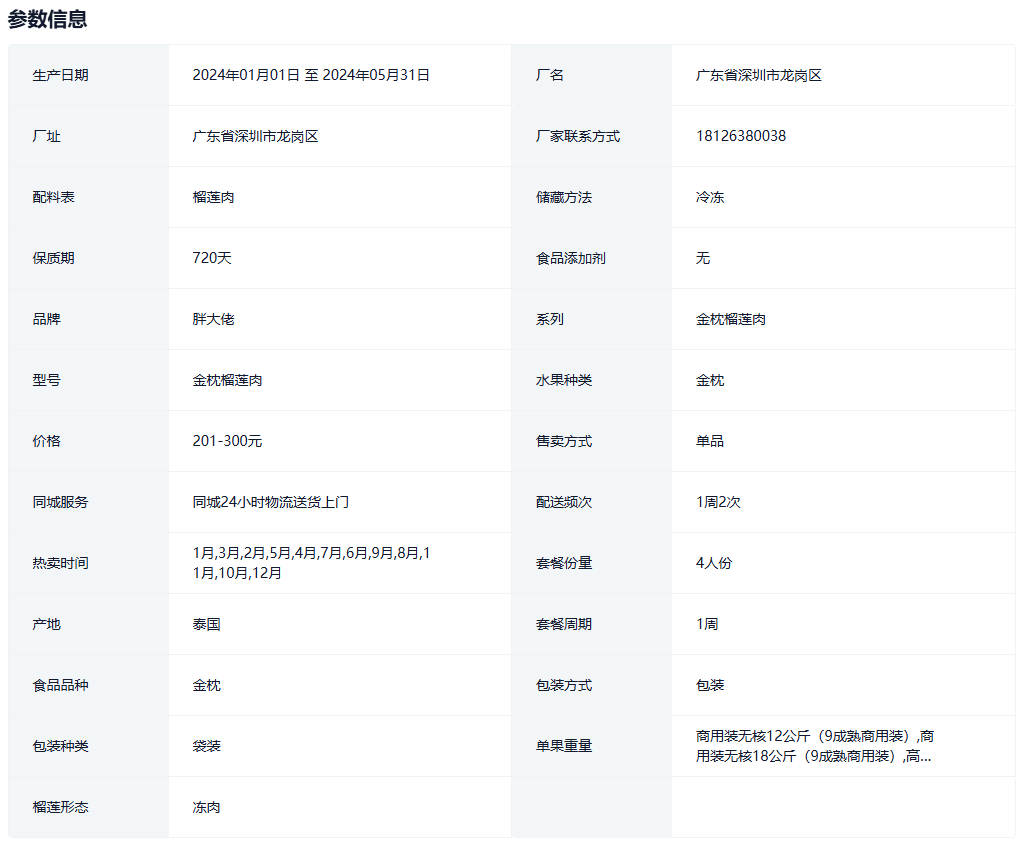Screen dimensions: 1020x841
Task: Click the brand name 胖大佬
Action: tap(213, 319)
